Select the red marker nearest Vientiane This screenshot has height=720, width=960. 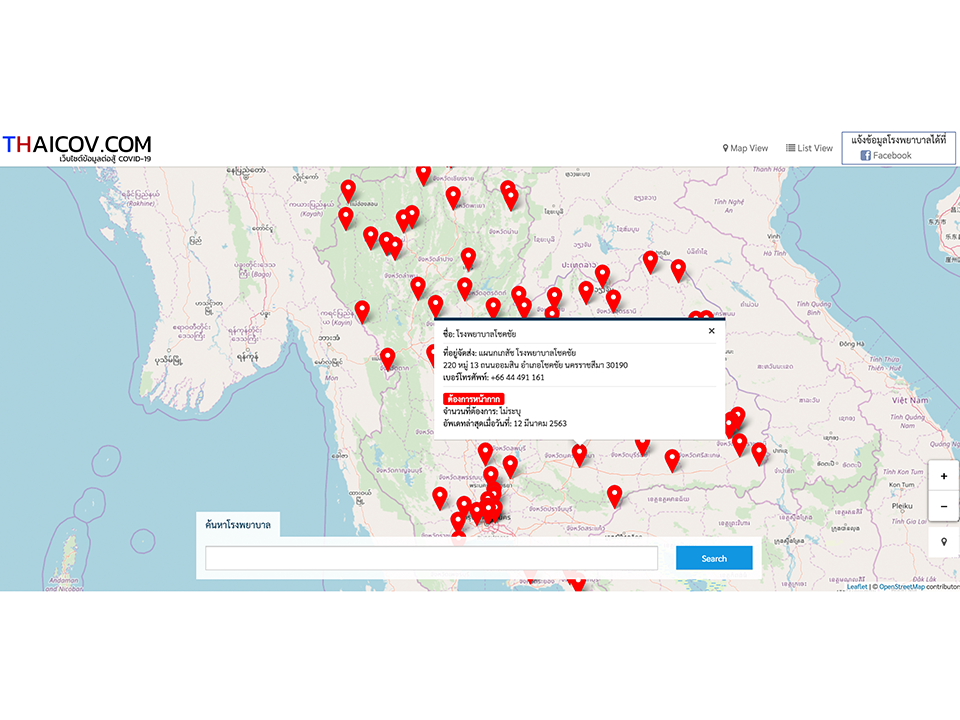(x=602, y=274)
